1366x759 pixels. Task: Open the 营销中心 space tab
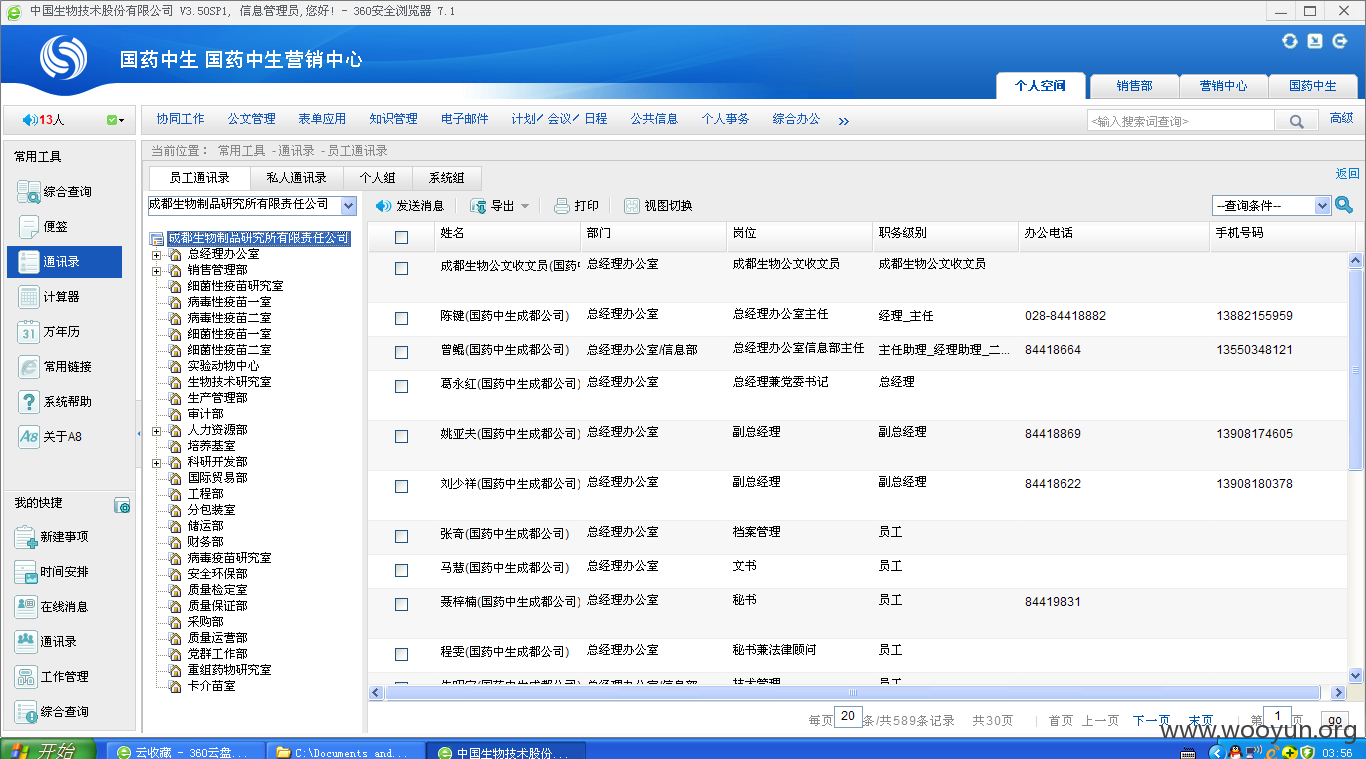pos(1223,86)
